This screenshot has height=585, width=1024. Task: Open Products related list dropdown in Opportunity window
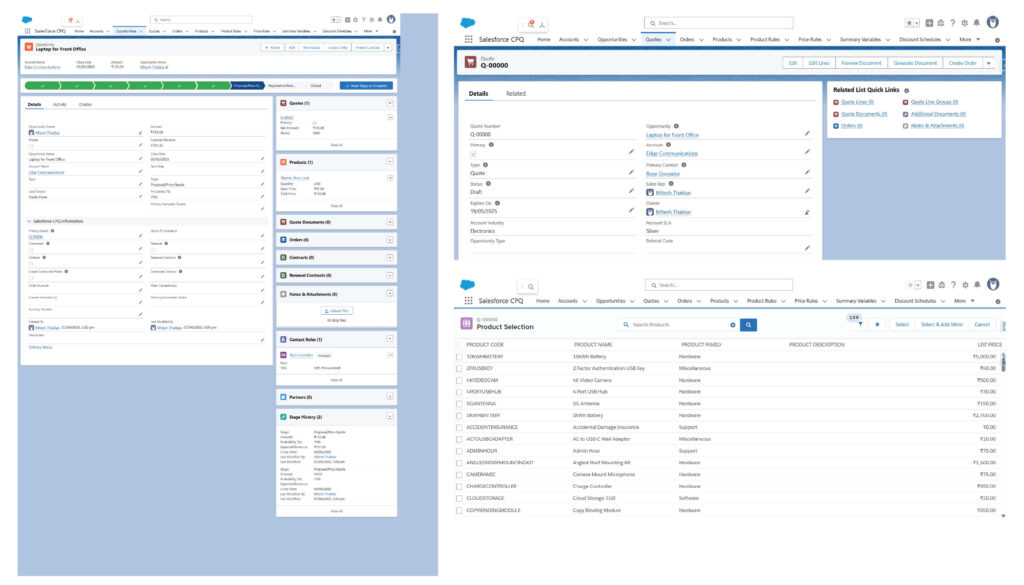(x=390, y=162)
